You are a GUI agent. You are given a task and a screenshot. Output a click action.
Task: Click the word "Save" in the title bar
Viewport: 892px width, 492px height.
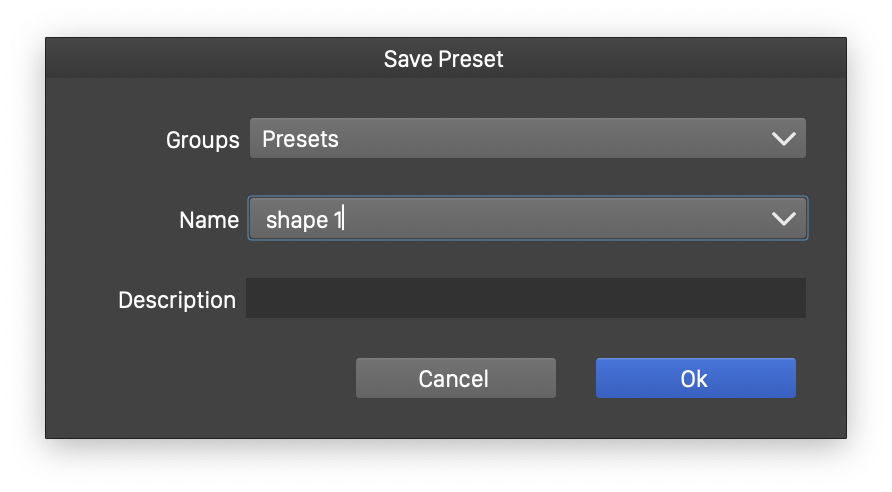(407, 59)
